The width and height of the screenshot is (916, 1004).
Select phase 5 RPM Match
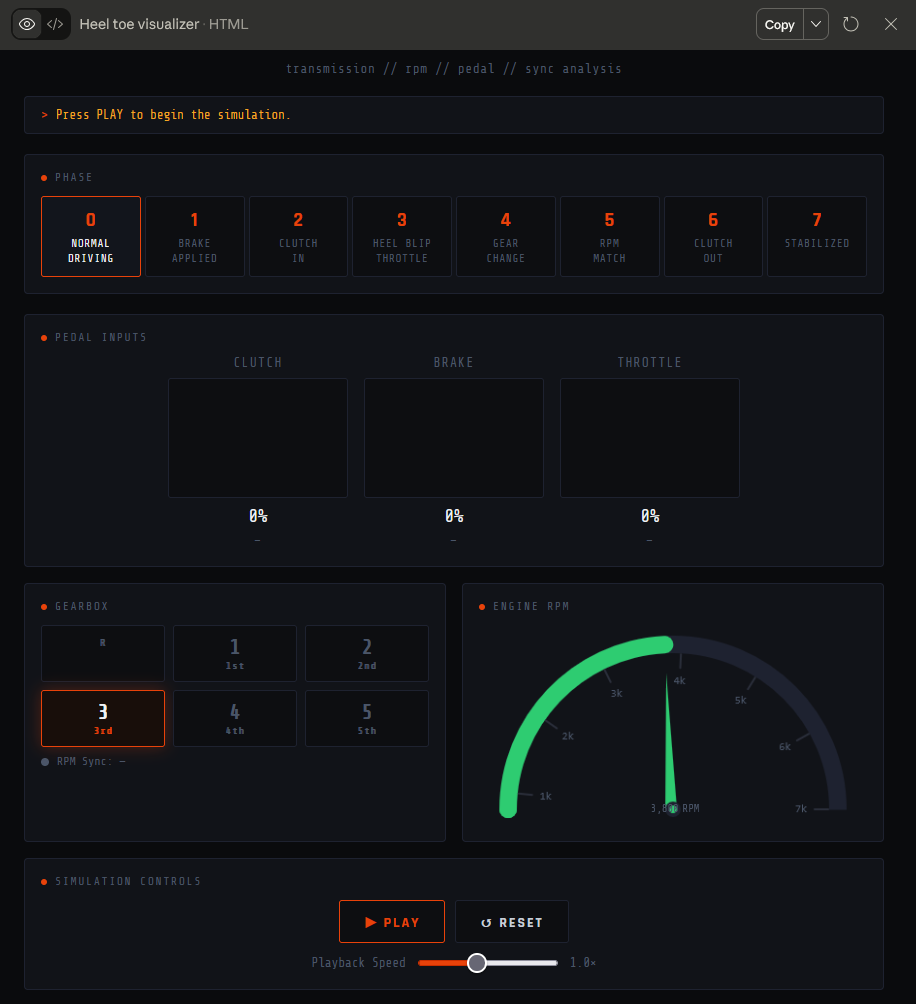609,236
